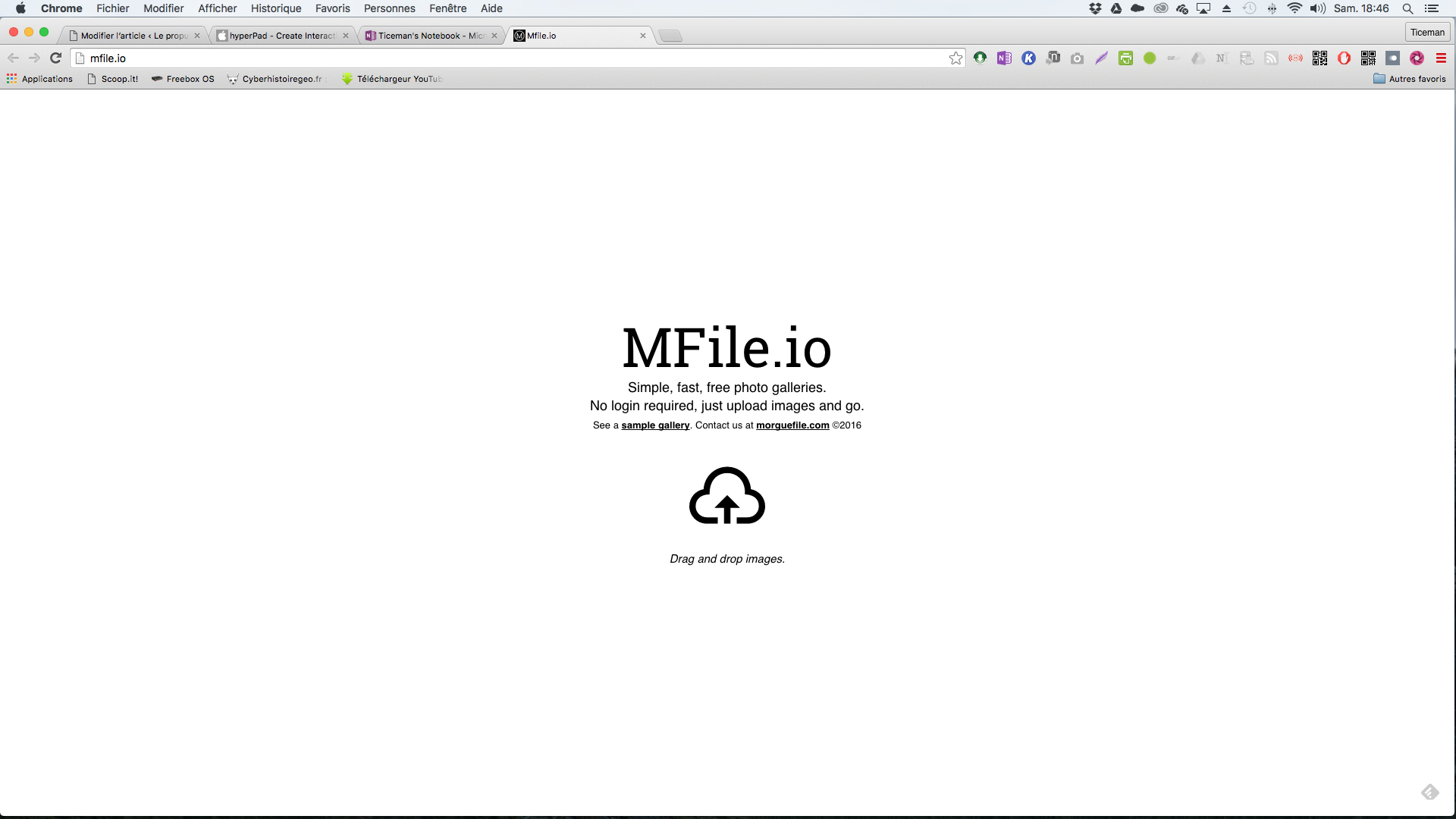This screenshot has width=1456, height=819.
Task: Open the Favoris menu
Action: click(x=333, y=8)
